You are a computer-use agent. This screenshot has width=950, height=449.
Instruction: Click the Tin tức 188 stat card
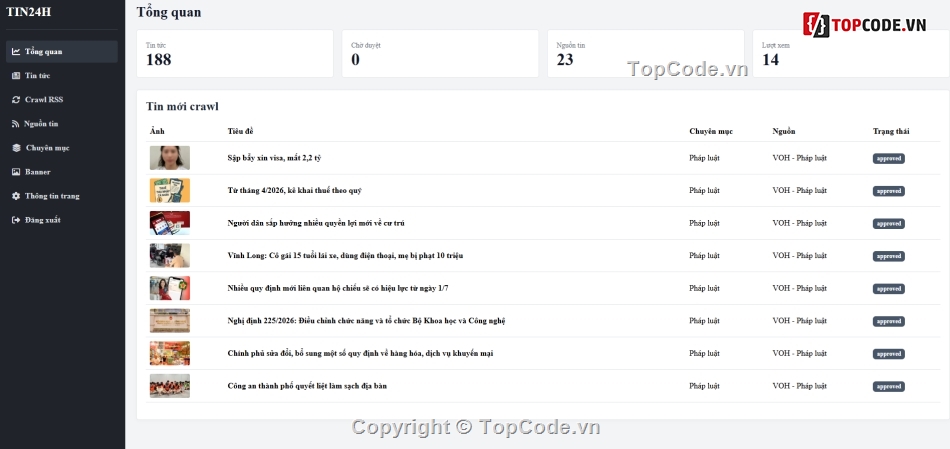[x=235, y=53]
